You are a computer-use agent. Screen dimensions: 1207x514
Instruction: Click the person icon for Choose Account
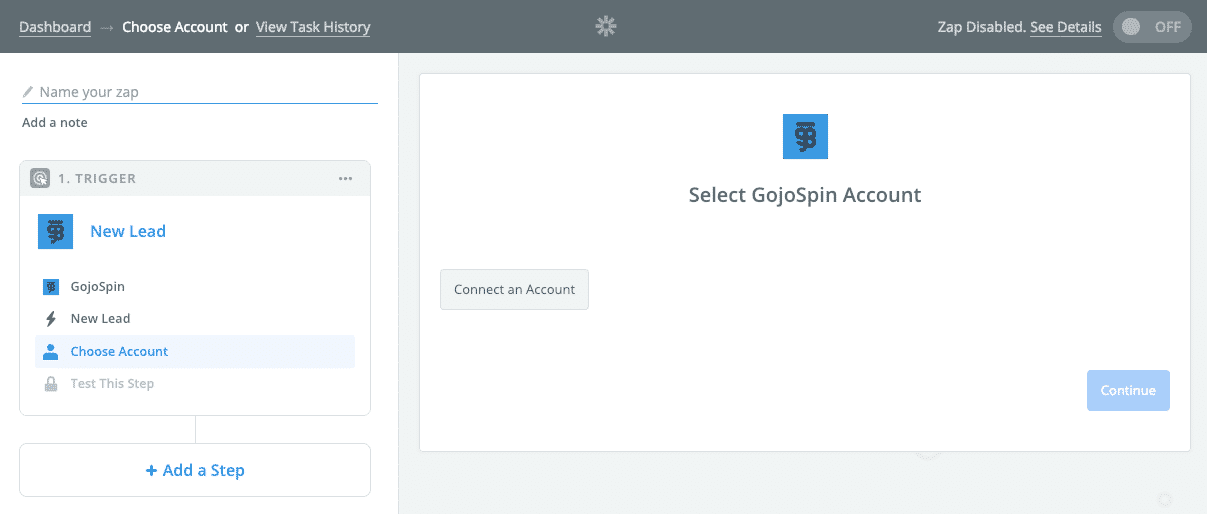pos(51,351)
